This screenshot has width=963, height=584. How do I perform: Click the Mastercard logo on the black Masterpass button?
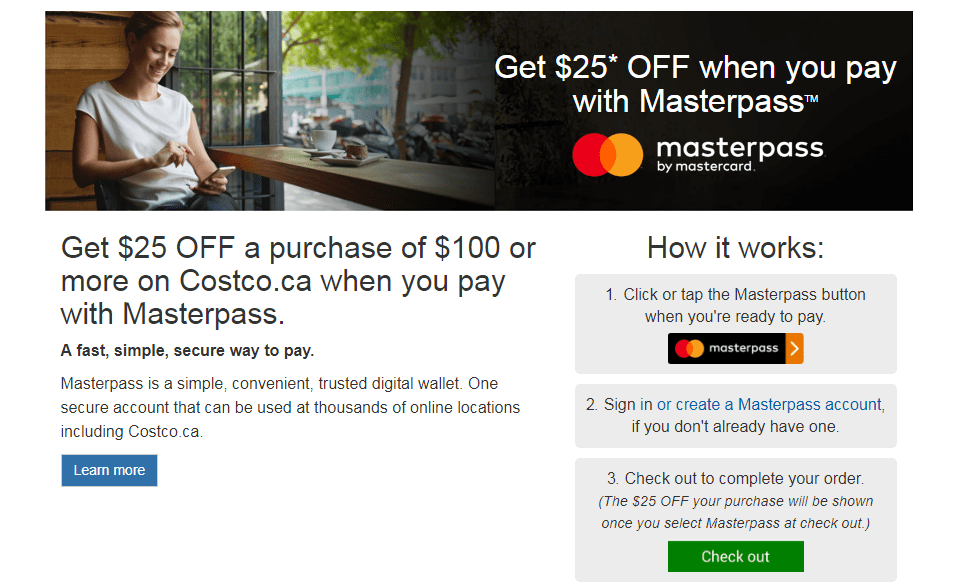[x=690, y=348]
